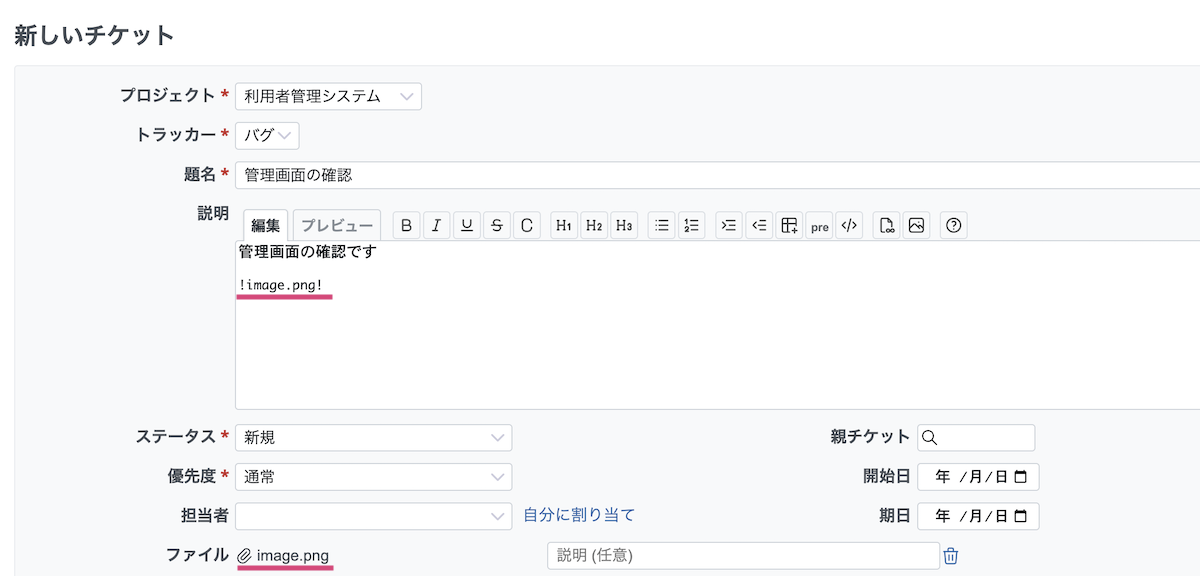Click the strikethrough formatting icon
The width and height of the screenshot is (1200, 576).
(497, 225)
